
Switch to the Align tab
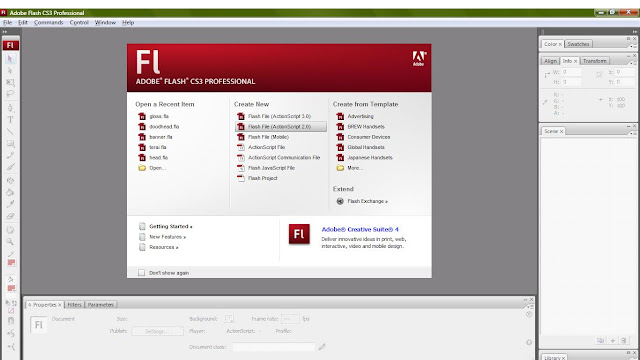[550, 61]
